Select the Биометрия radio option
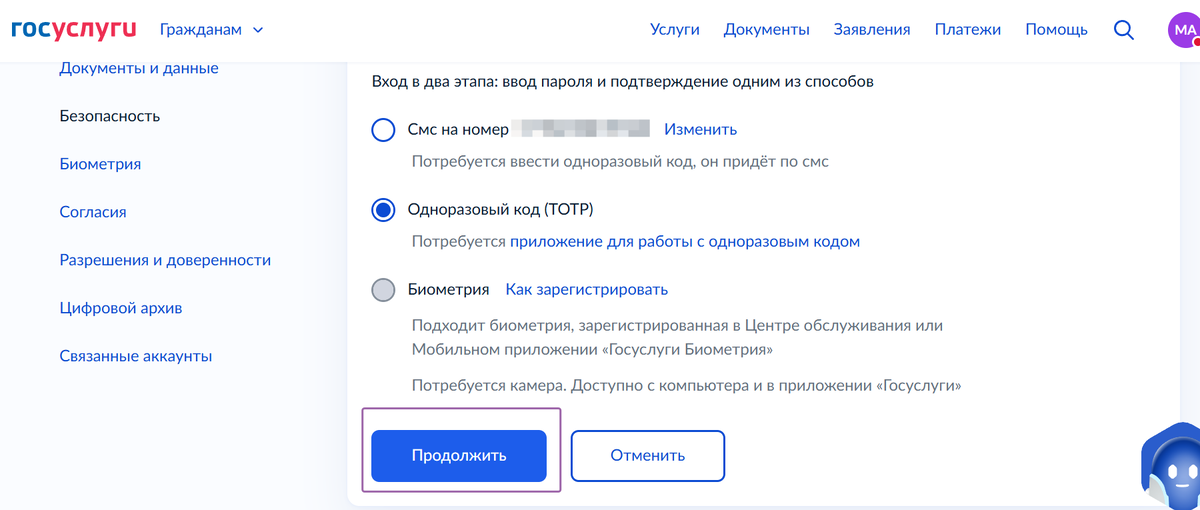The width and height of the screenshot is (1200, 510). pyautogui.click(x=383, y=290)
